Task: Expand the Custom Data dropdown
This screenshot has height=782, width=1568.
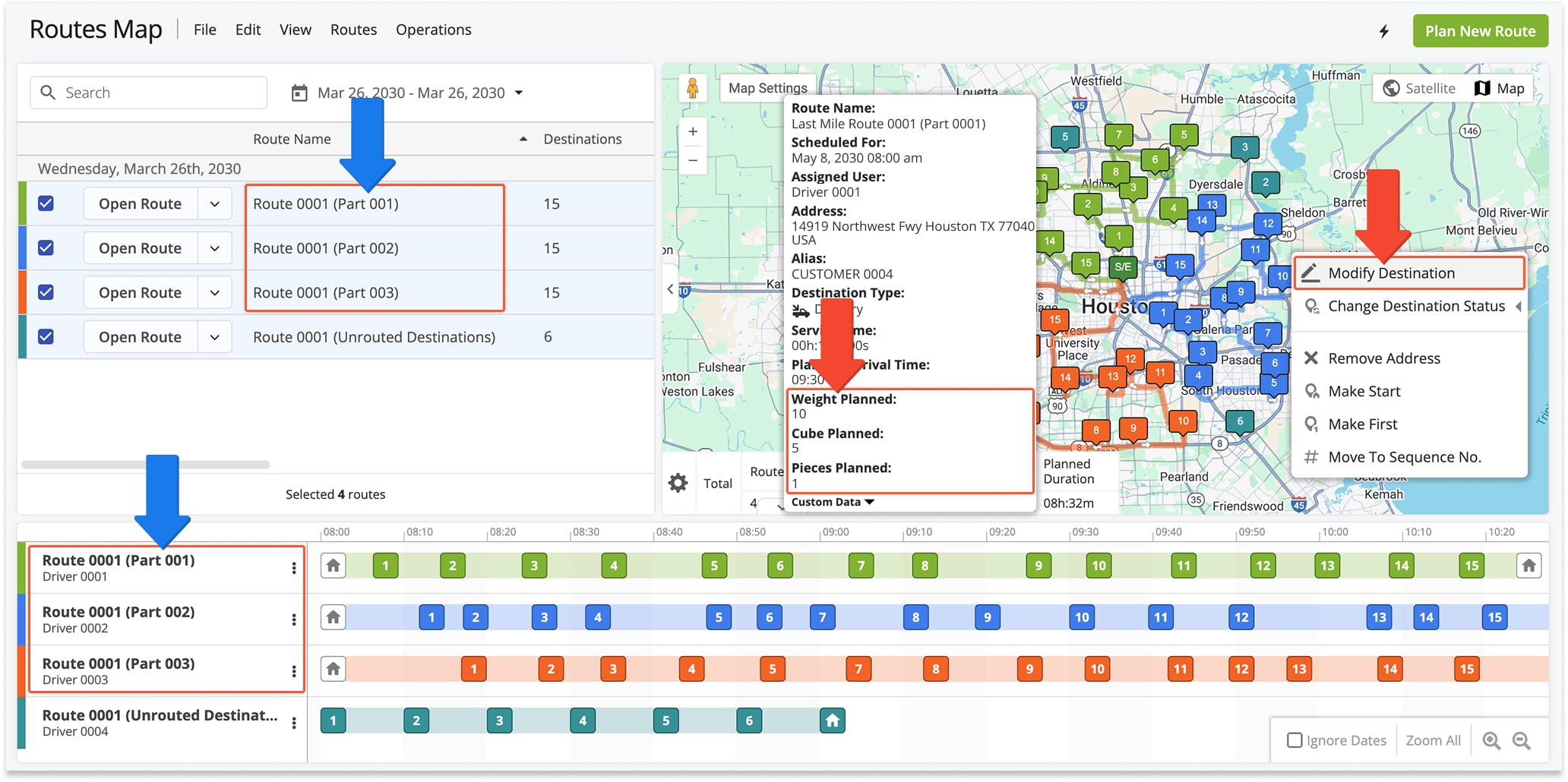Action: [833, 501]
